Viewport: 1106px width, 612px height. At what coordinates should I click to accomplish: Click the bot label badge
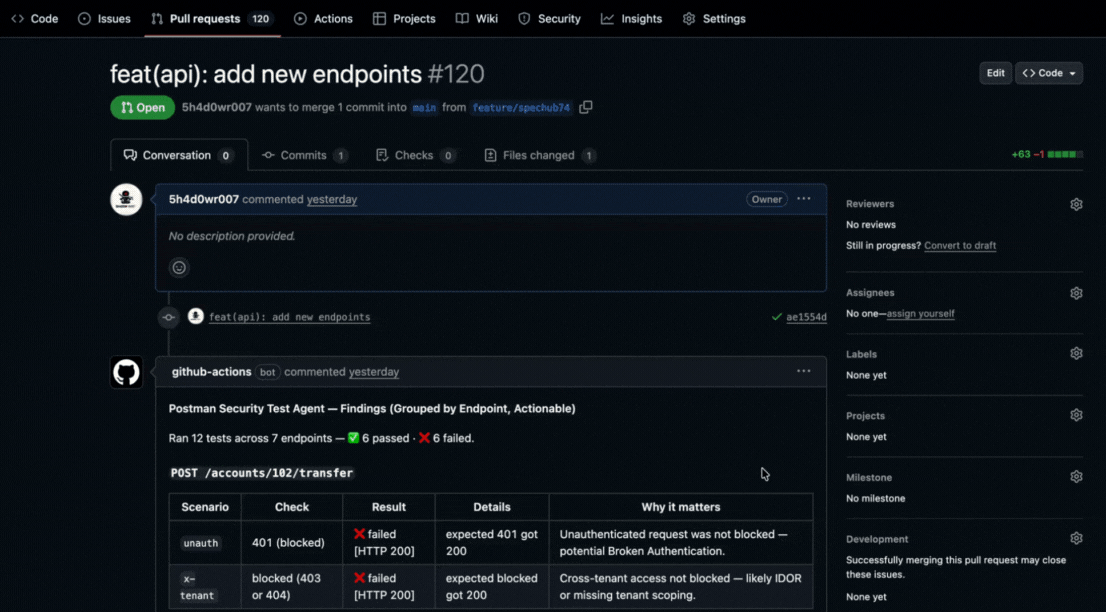(x=267, y=372)
